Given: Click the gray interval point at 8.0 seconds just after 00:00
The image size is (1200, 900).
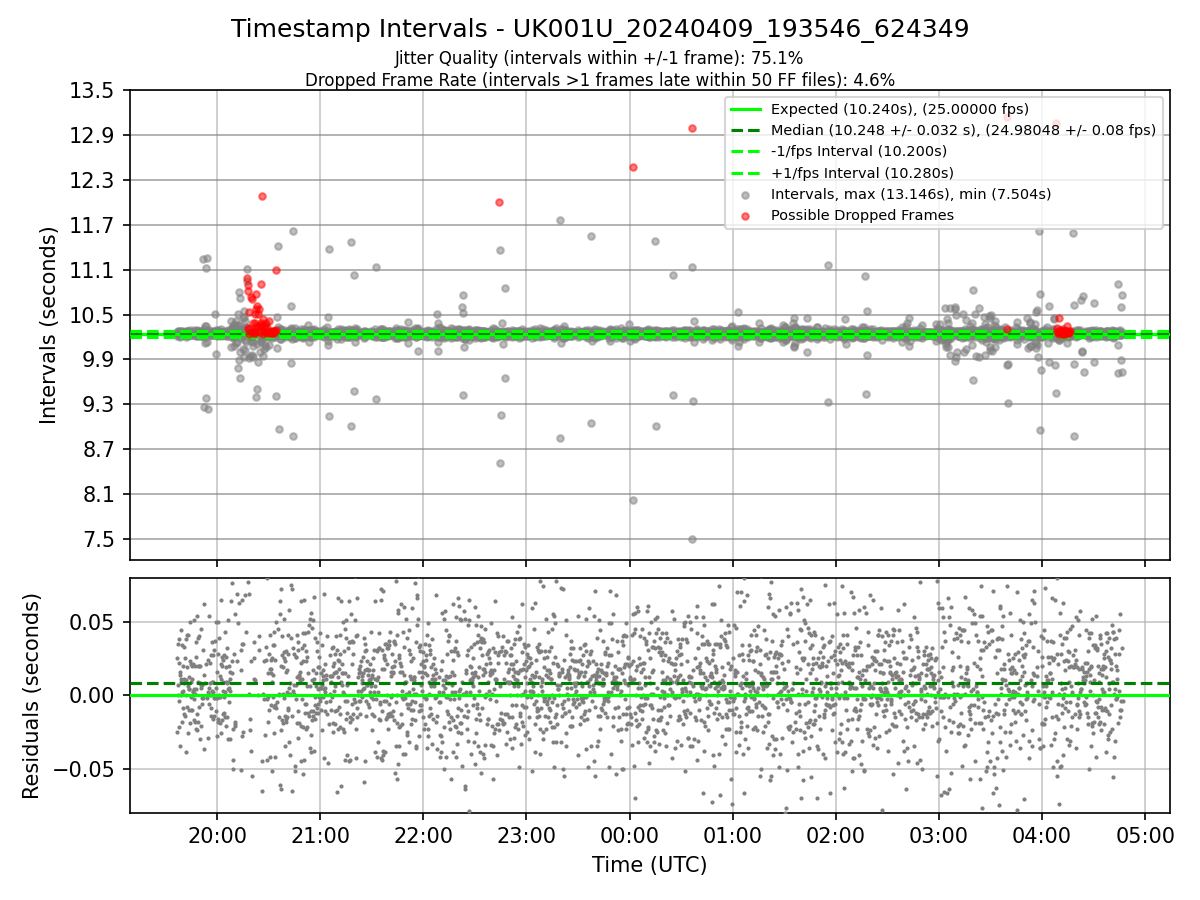Looking at the screenshot, I should [633, 500].
